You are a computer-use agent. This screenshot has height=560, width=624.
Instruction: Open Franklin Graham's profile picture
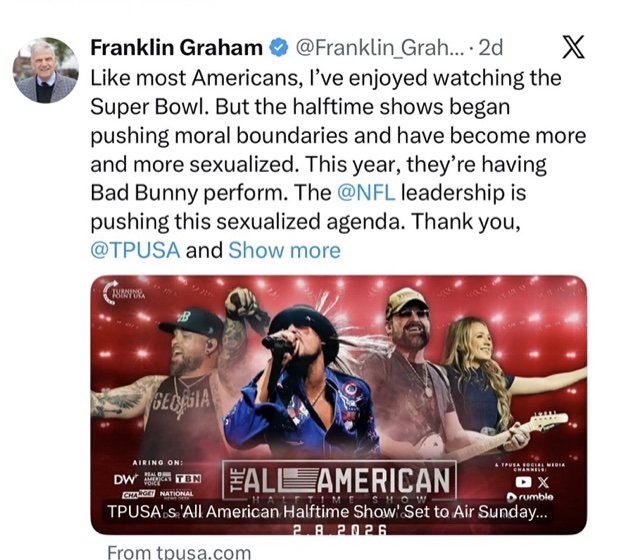45,70
